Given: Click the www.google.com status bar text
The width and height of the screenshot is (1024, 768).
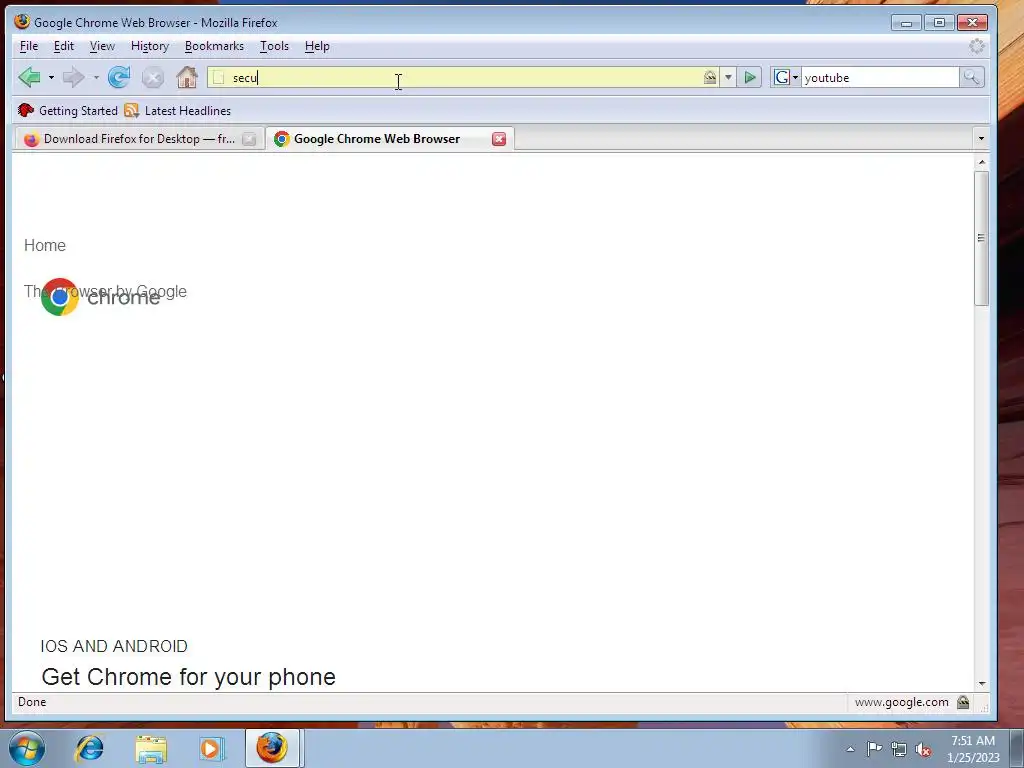Looking at the screenshot, I should pos(901,702).
